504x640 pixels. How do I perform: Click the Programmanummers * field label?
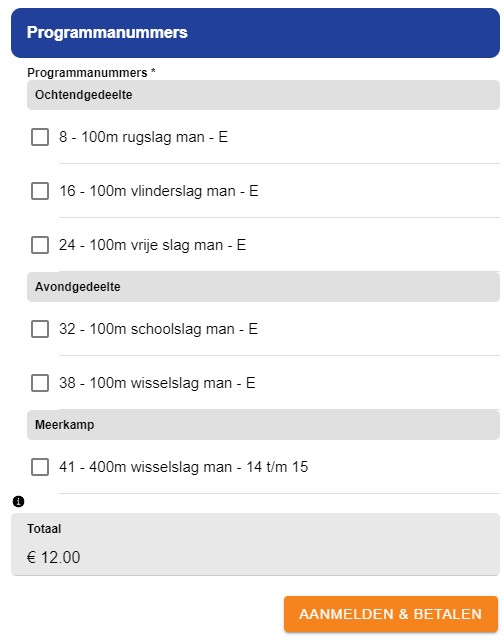click(91, 73)
